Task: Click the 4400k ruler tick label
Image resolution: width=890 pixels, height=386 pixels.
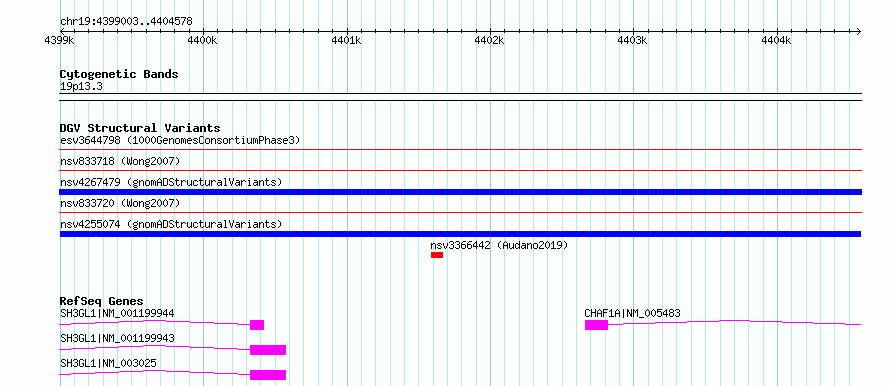Action: [203, 41]
